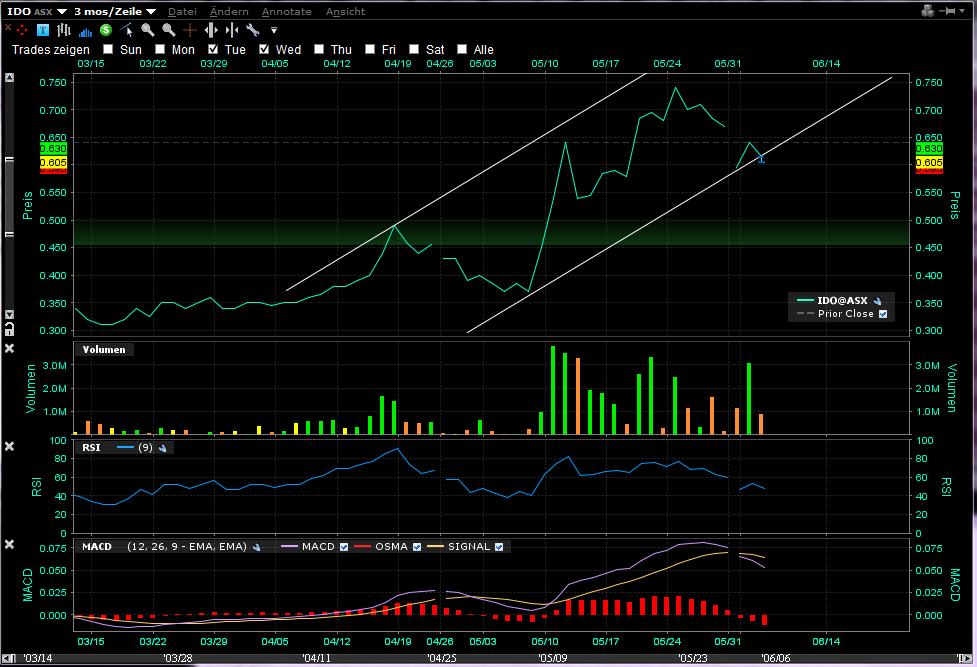977x667 pixels.
Task: Expand the 3 mos/Zeile time period dropdown
Action: click(x=151, y=11)
